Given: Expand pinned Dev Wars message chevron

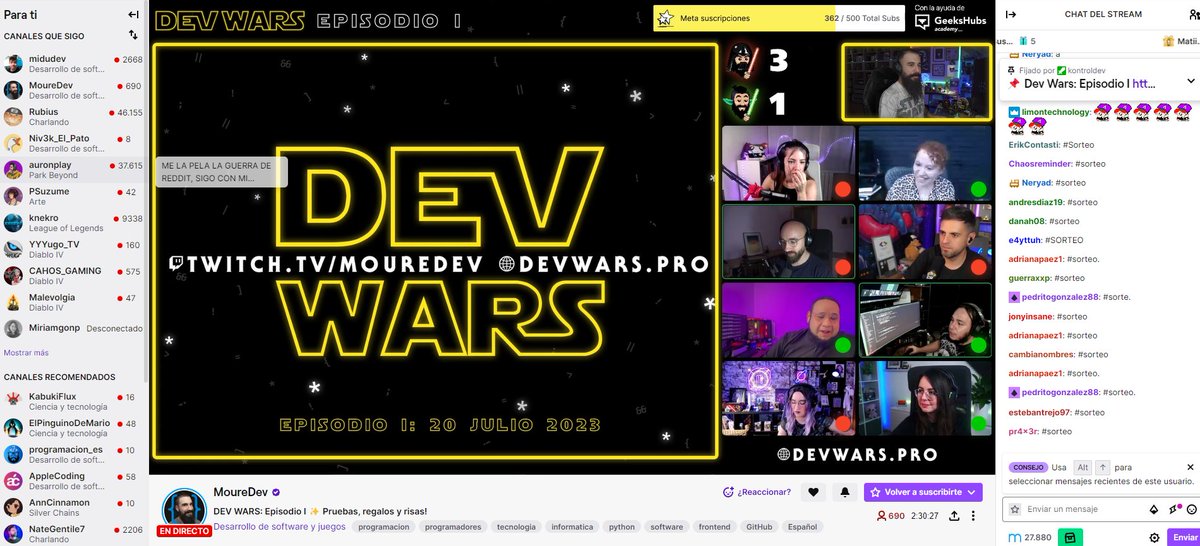Looking at the screenshot, I should tap(1190, 80).
